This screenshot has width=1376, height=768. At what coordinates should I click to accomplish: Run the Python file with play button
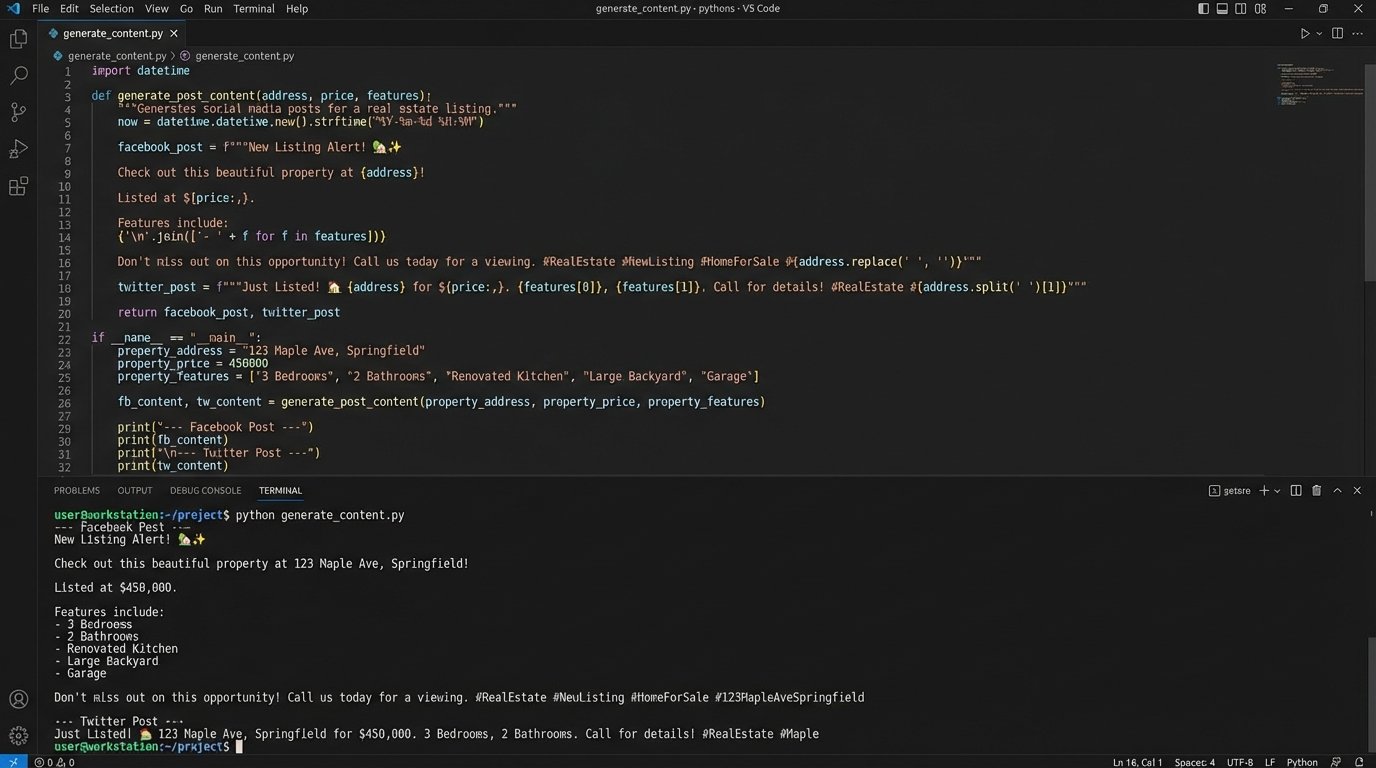1304,33
